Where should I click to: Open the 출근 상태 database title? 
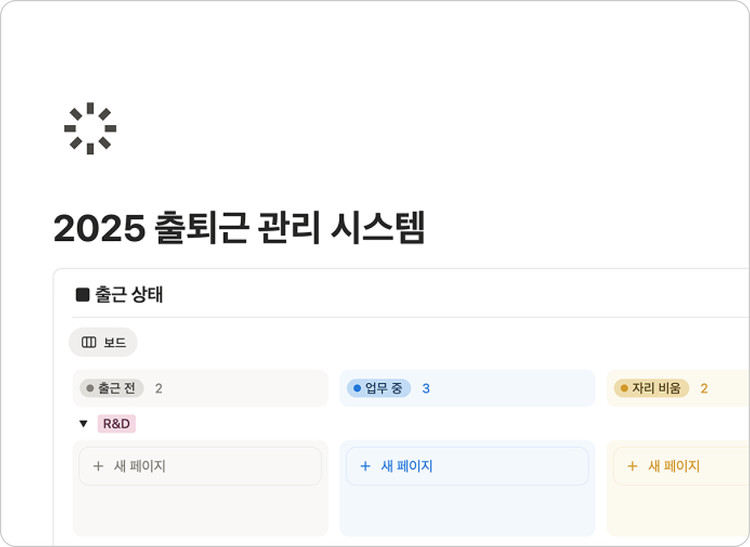[129, 295]
